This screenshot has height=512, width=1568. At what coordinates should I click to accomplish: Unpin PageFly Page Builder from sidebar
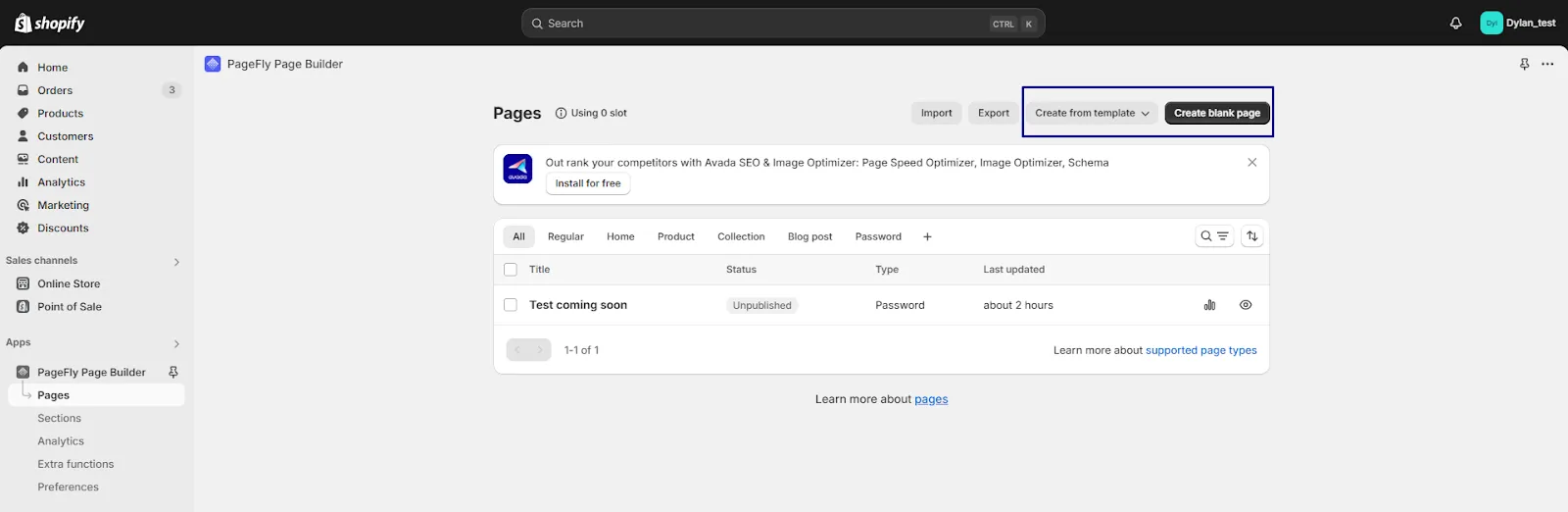click(173, 372)
